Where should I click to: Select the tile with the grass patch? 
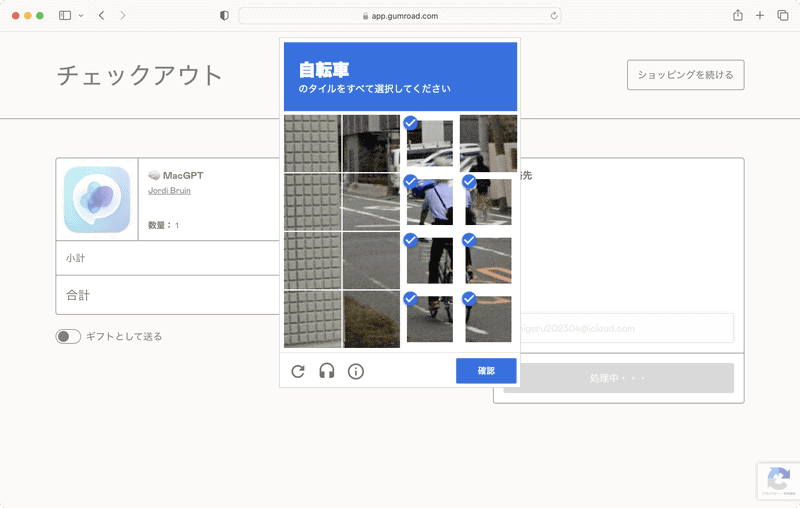click(371, 319)
